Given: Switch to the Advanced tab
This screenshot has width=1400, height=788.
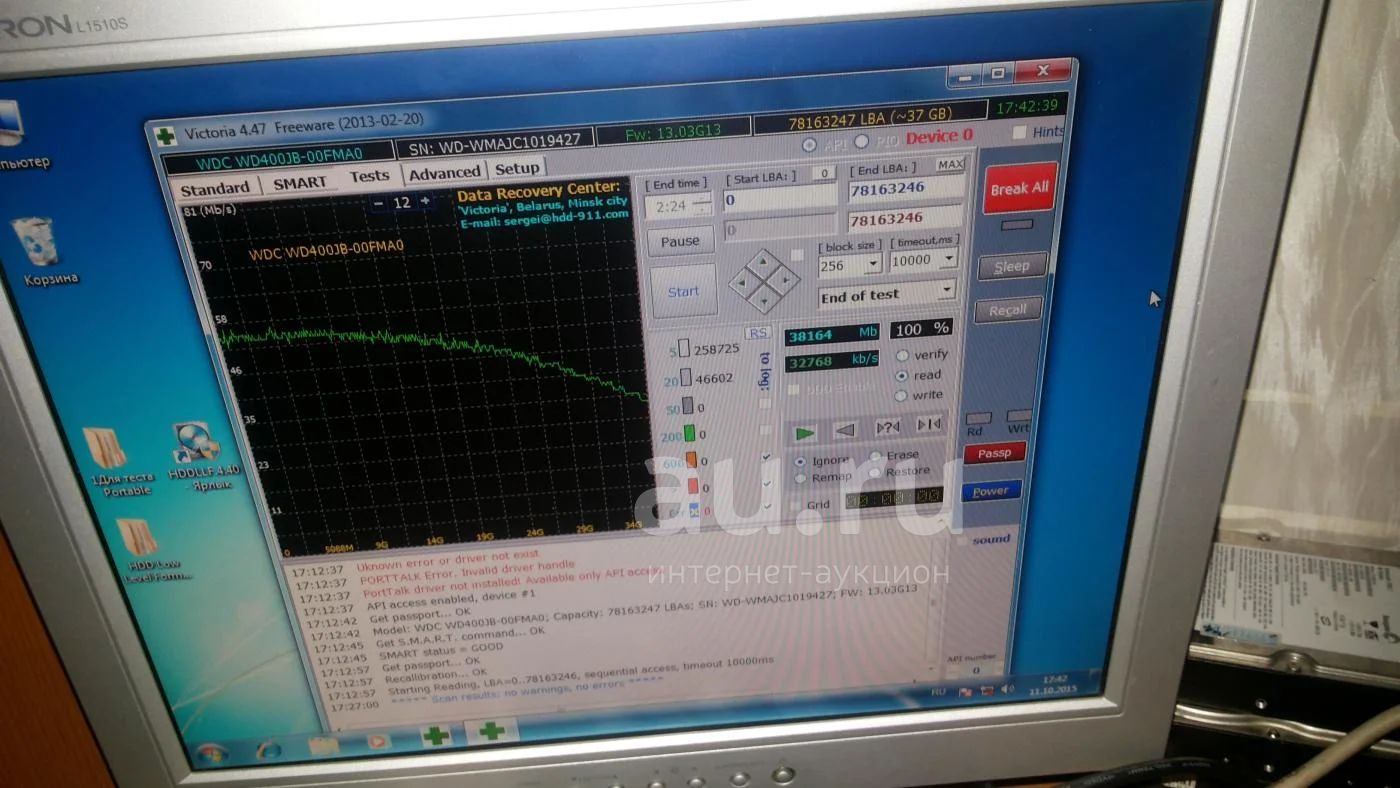Looking at the screenshot, I should click(445, 173).
